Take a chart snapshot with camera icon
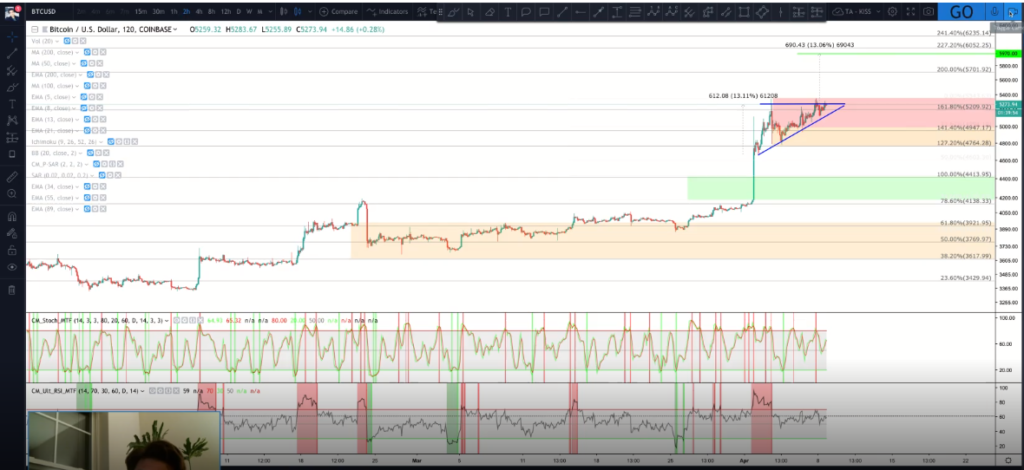The image size is (1024, 470). (929, 12)
